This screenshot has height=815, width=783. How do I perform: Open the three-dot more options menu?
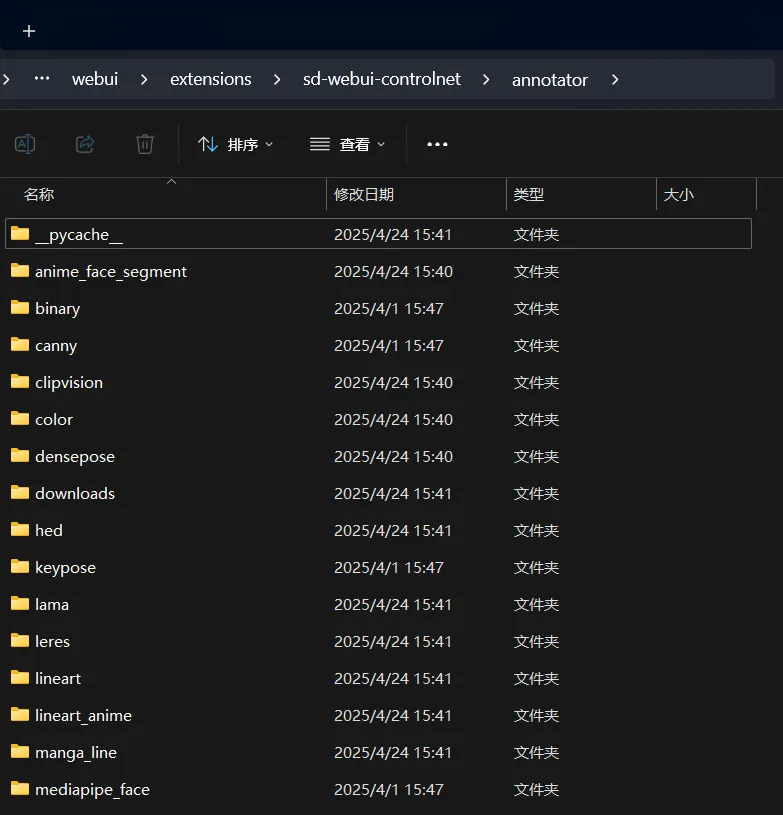437,144
